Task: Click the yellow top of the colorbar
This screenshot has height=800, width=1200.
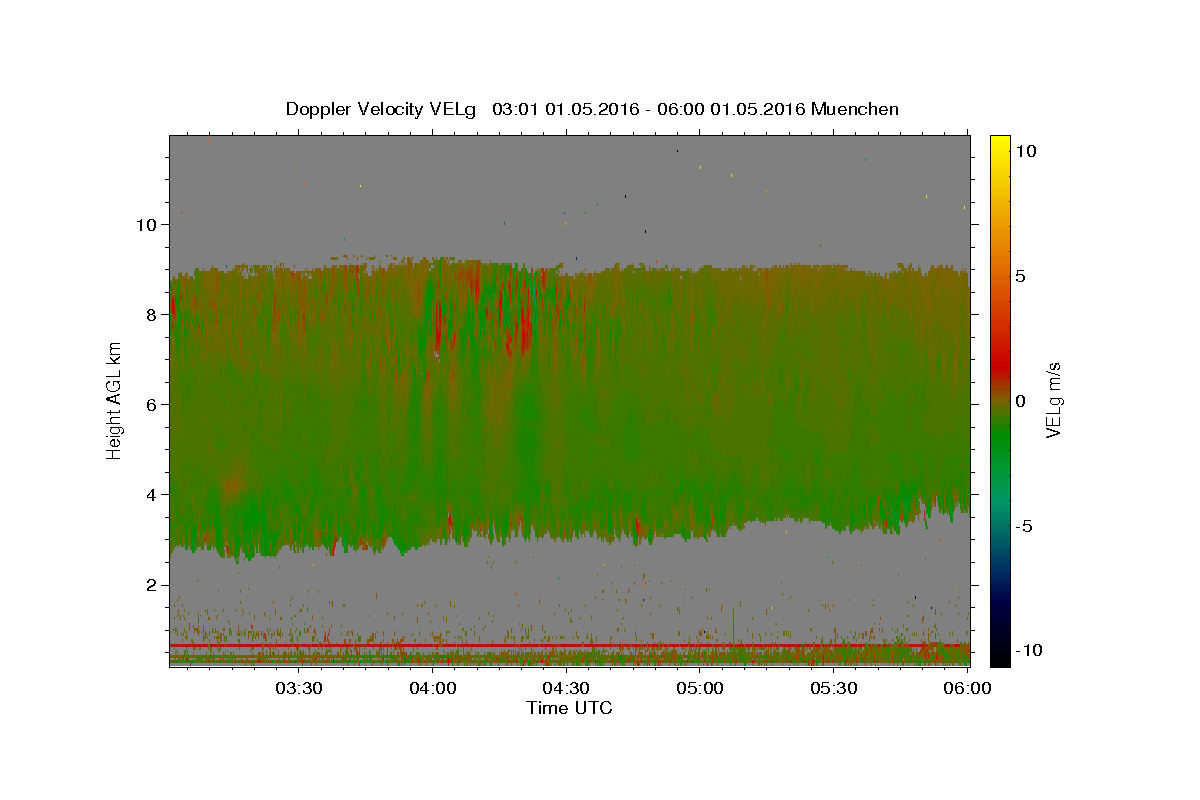Action: pyautogui.click(x=1000, y=145)
